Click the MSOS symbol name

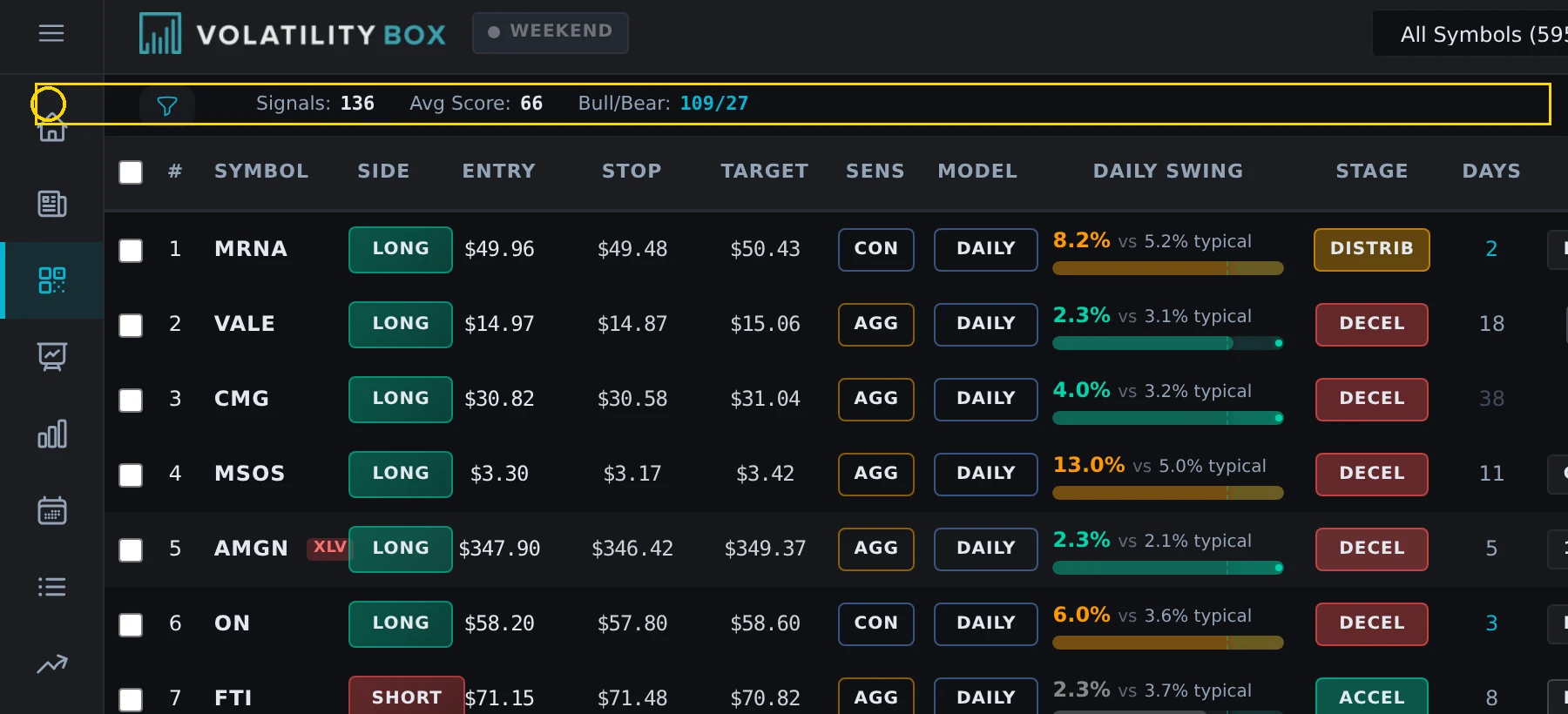click(x=250, y=474)
